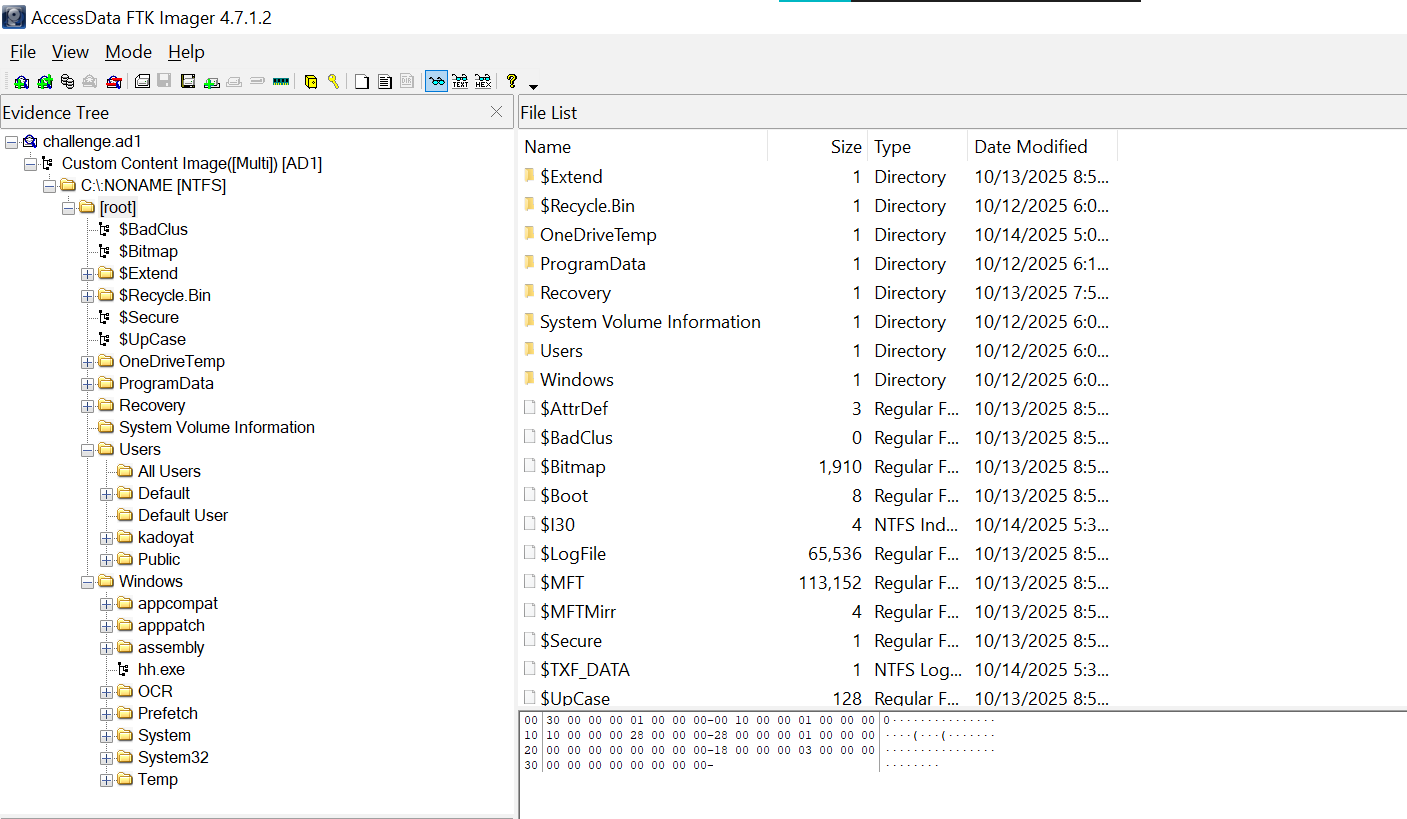Click inside the hex viewer pane
1407x819 pixels.
click(962, 764)
